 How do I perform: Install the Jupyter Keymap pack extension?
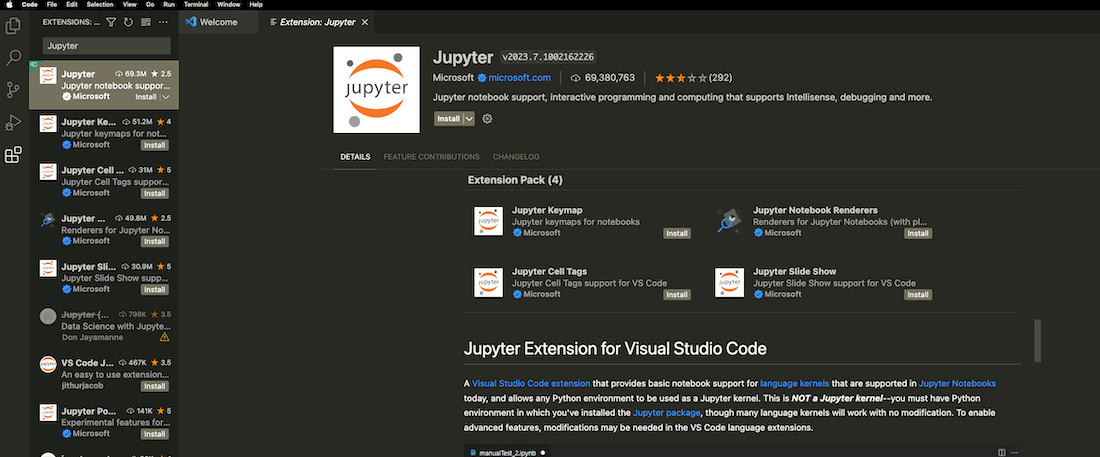pyautogui.click(x=677, y=233)
